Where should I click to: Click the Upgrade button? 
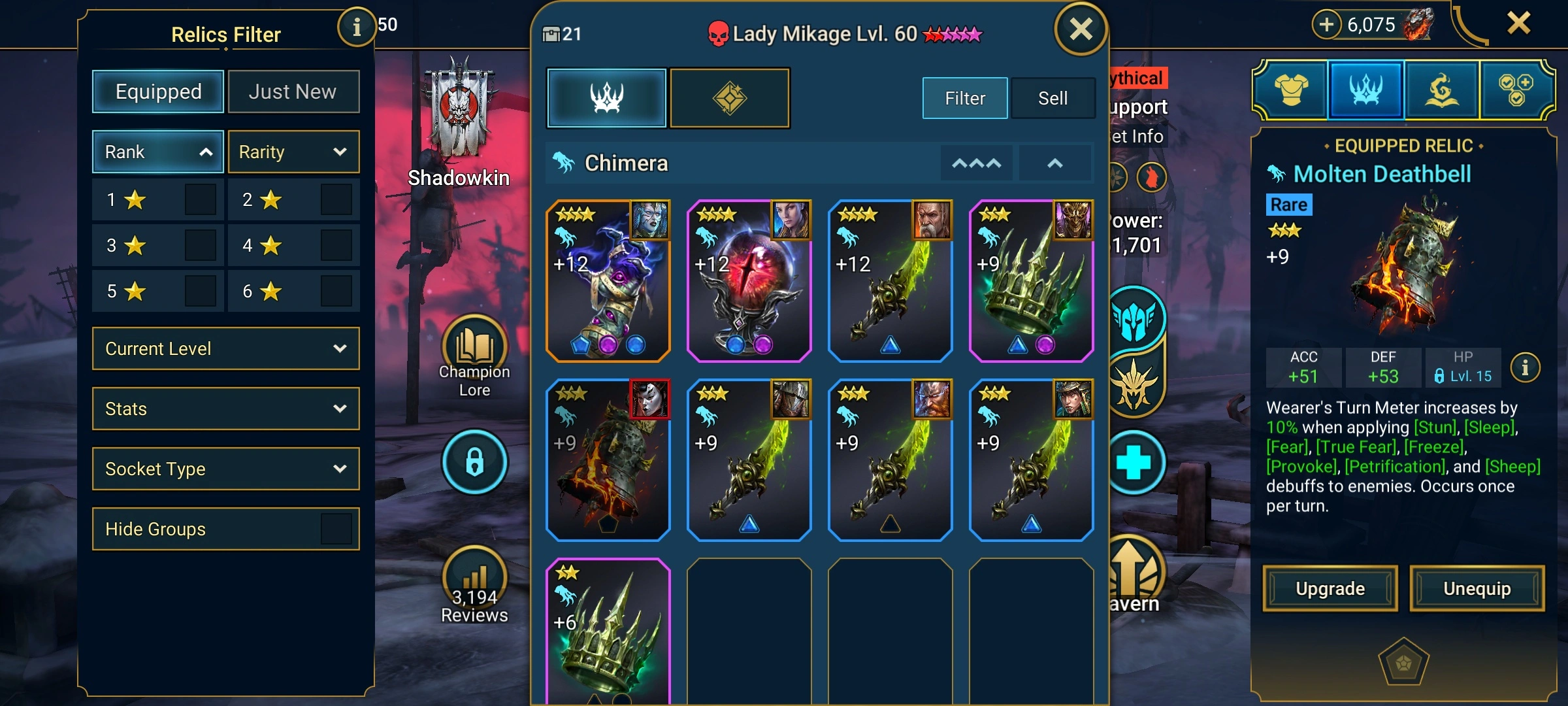[1330, 588]
